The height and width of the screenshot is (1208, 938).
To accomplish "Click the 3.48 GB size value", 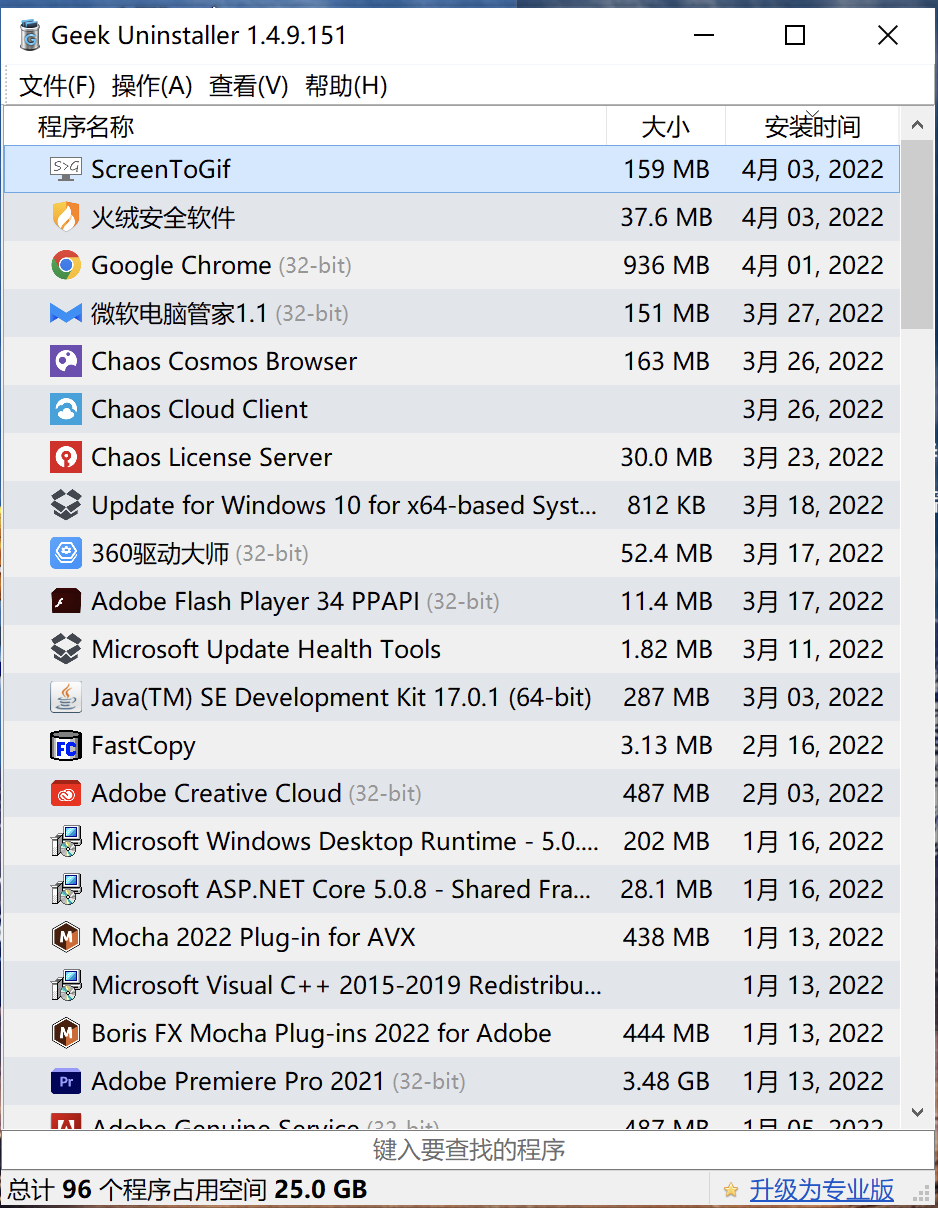I will [x=667, y=1081].
